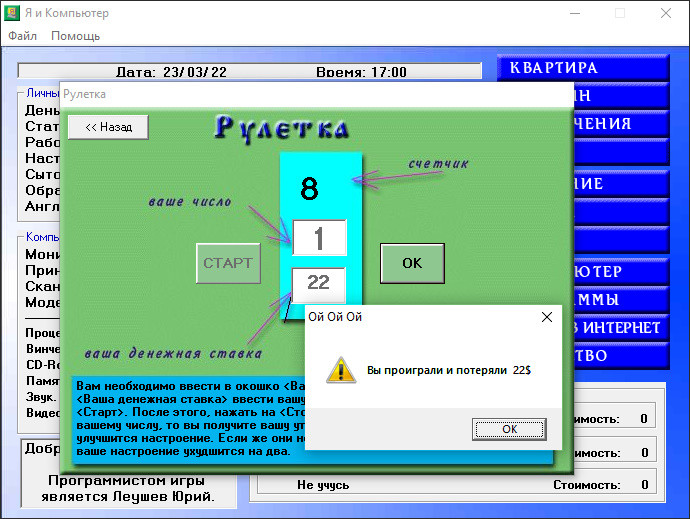The width and height of the screenshot is (690, 519).
Task: Click 'Программистом игры является Леушев Юрий' text
Action: (x=128, y=489)
